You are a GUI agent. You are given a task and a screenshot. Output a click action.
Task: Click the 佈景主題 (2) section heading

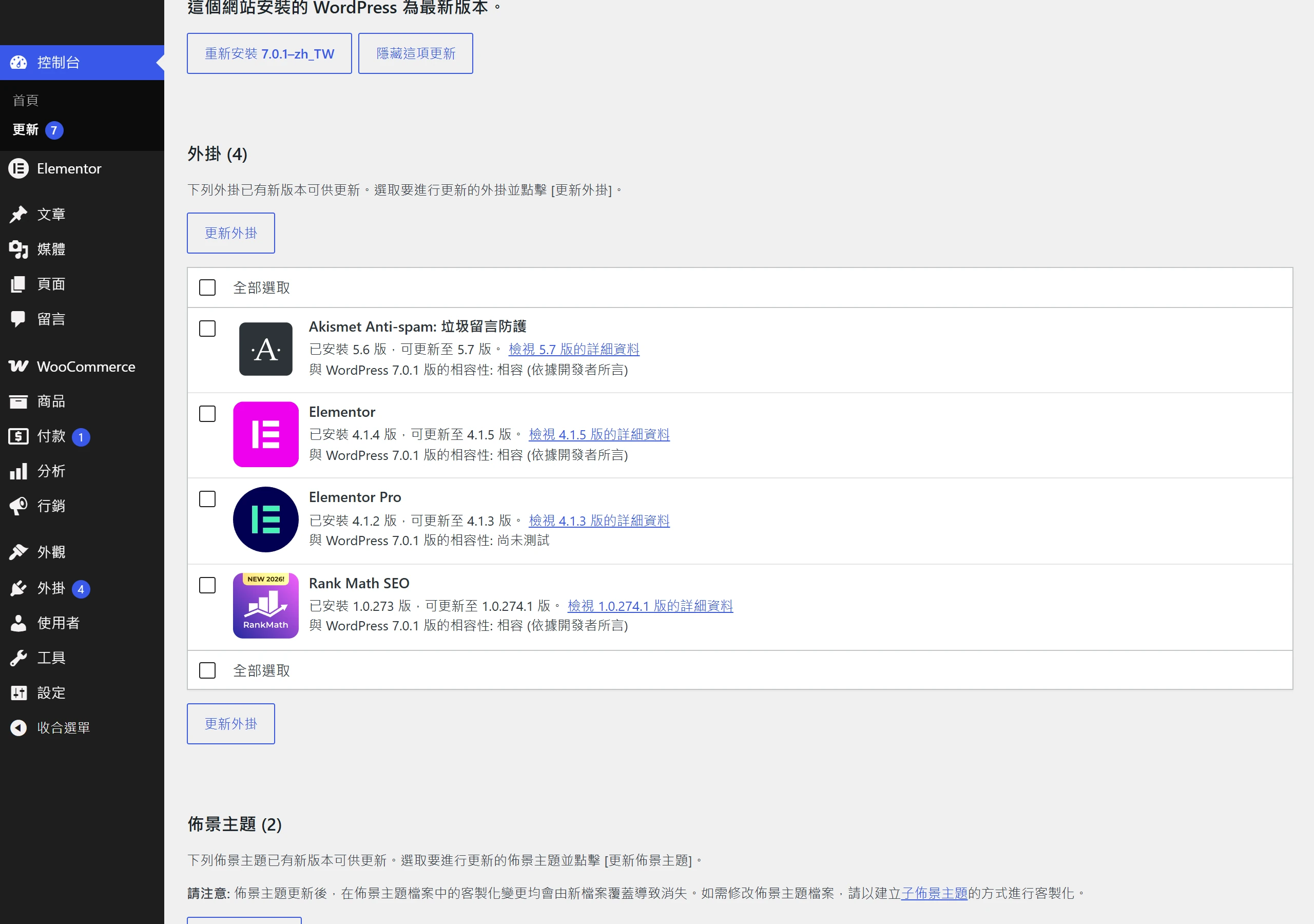(235, 824)
